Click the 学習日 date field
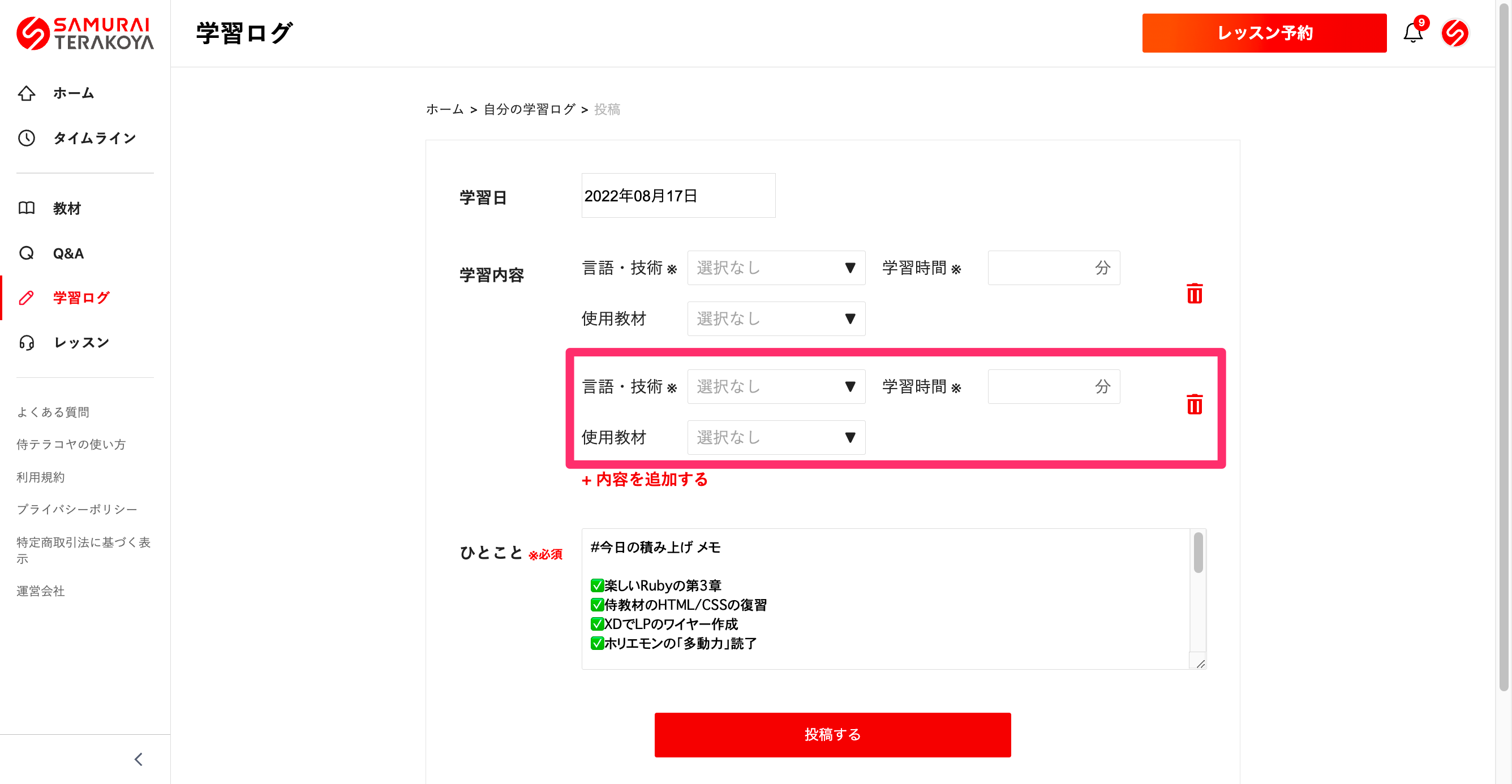1512x784 pixels. pyautogui.click(x=678, y=195)
